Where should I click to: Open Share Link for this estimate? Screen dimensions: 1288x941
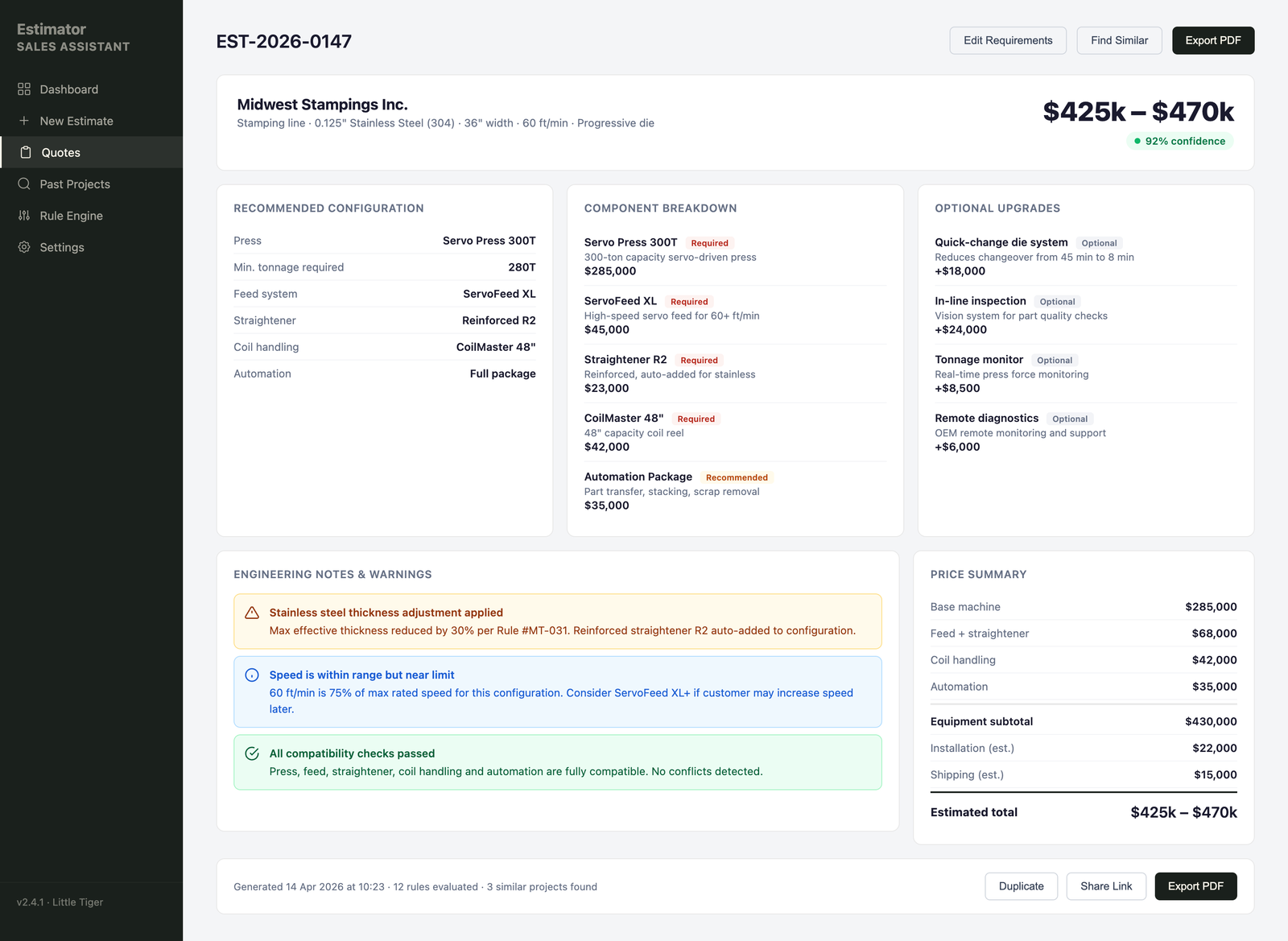click(1106, 885)
